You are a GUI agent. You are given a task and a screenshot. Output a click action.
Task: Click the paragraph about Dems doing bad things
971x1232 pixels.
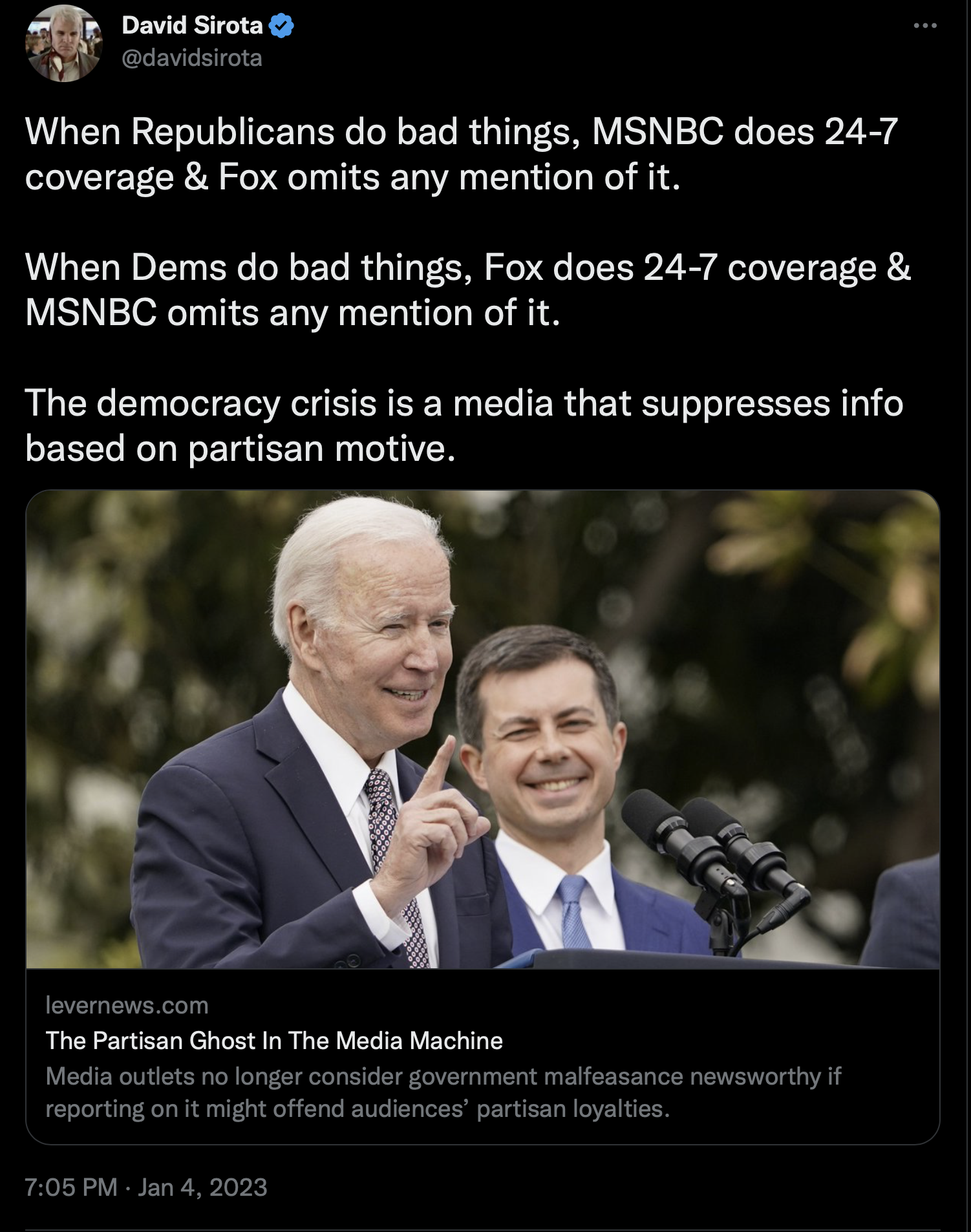pos(468,290)
